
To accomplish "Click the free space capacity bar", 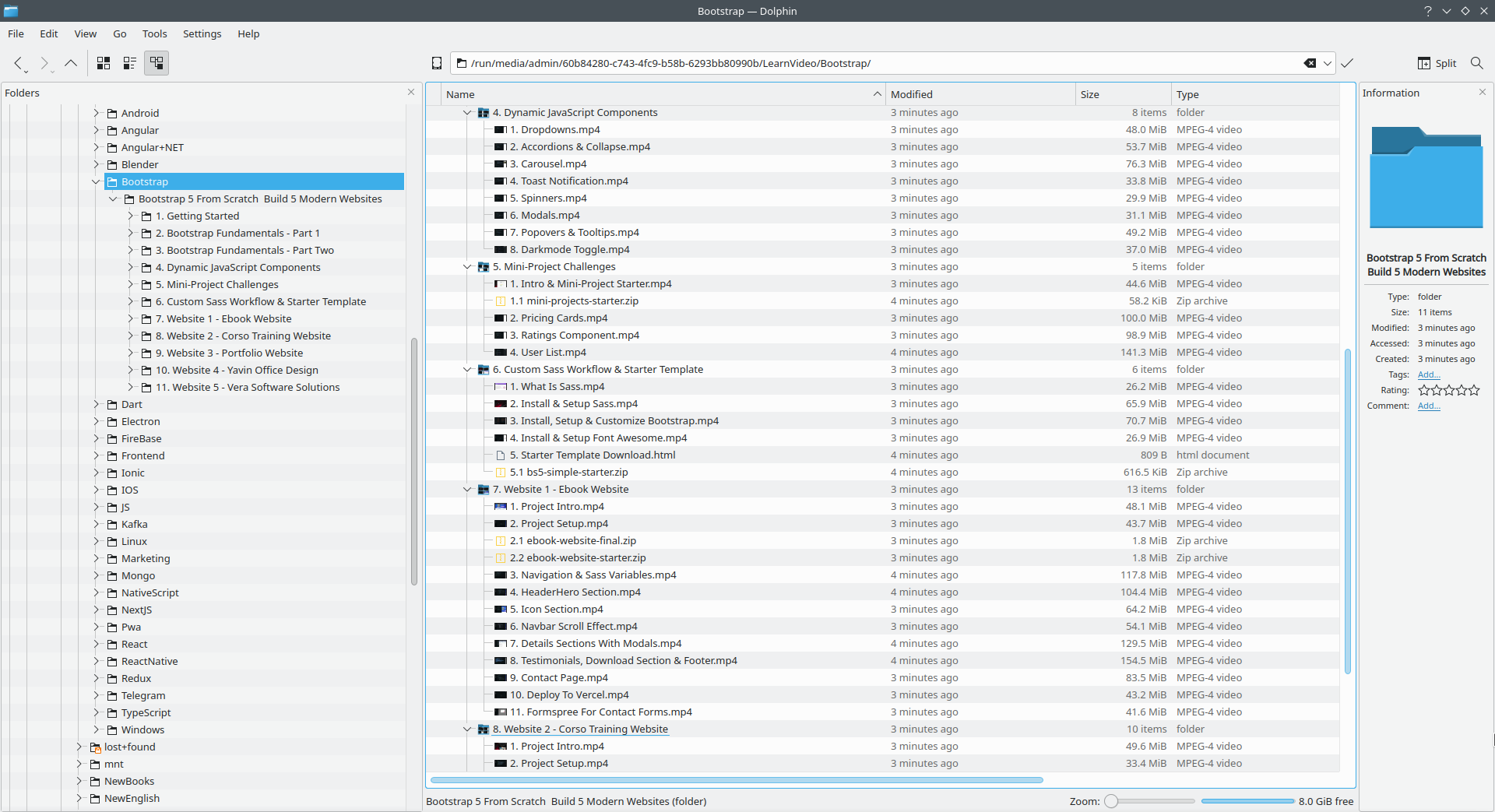I will point(1247,801).
